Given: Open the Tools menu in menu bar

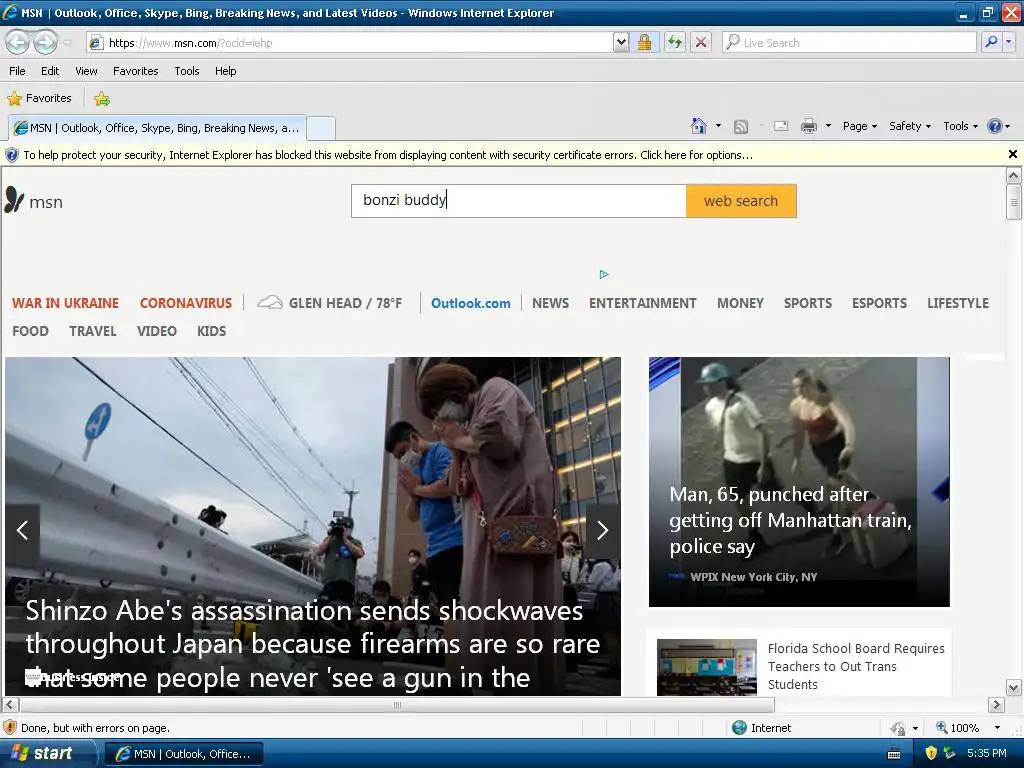Looking at the screenshot, I should [x=187, y=71].
